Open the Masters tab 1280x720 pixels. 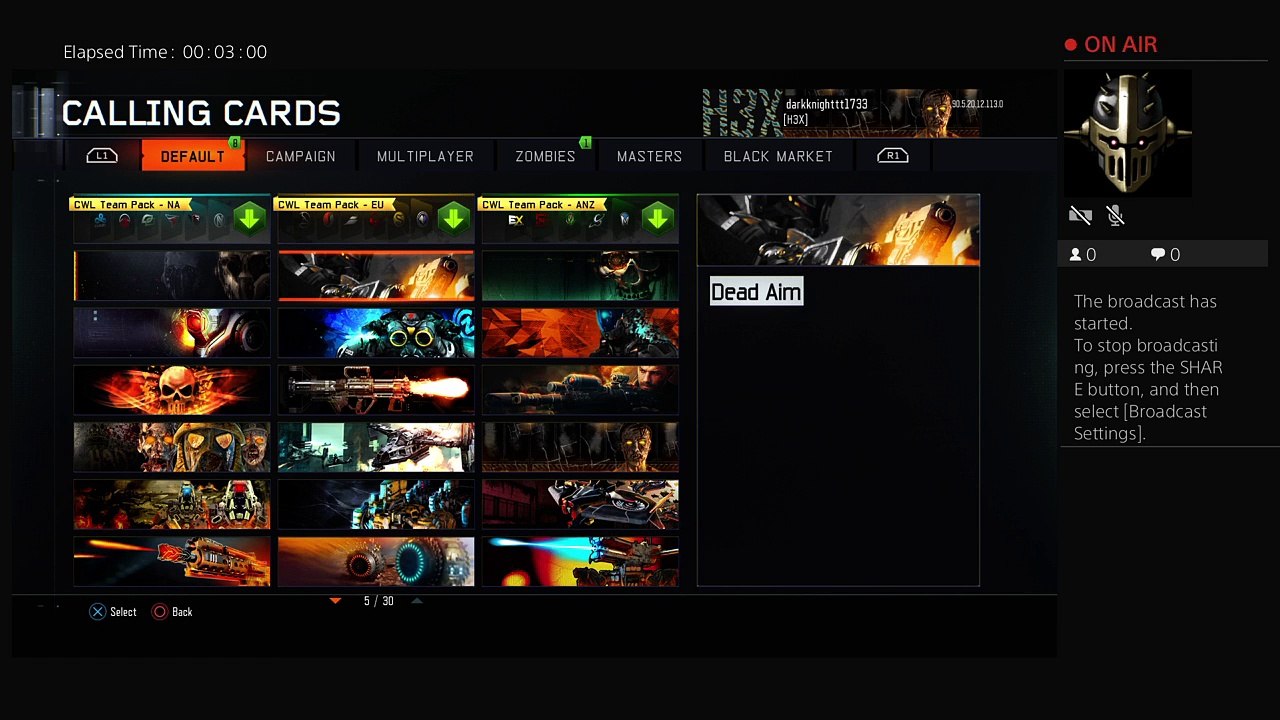tap(649, 156)
